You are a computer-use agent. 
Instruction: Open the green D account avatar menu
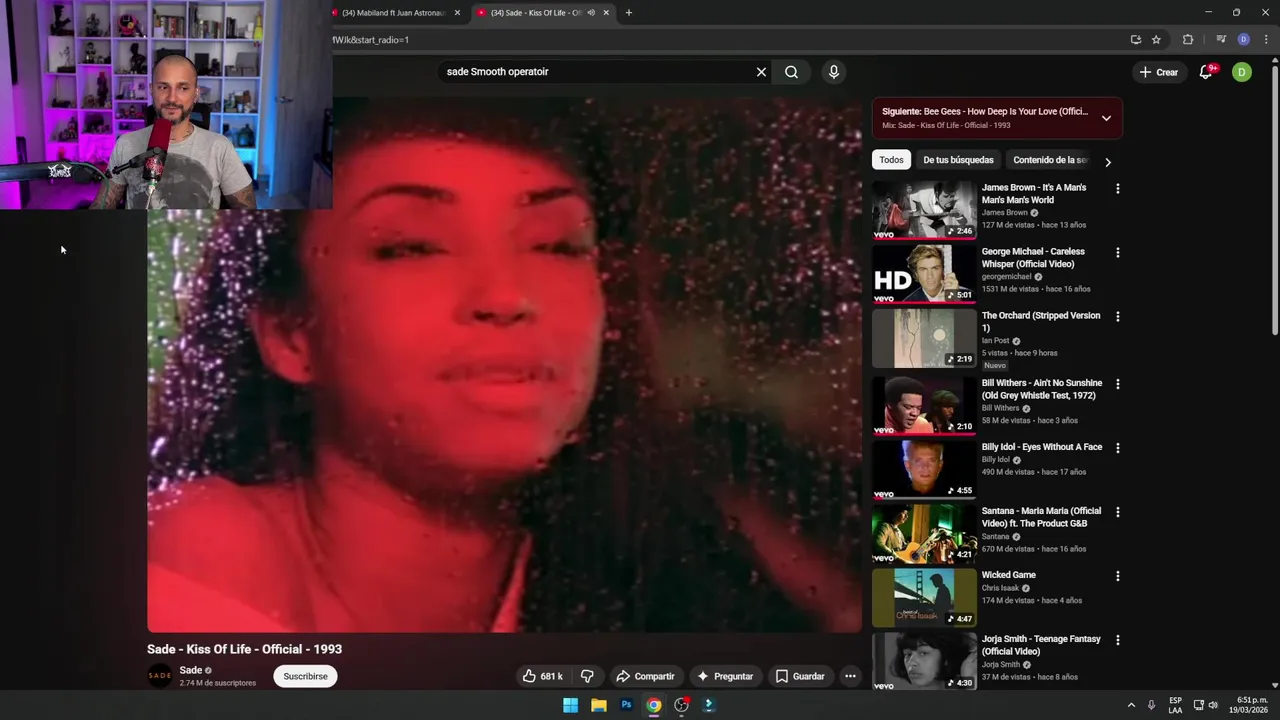[x=1241, y=72]
